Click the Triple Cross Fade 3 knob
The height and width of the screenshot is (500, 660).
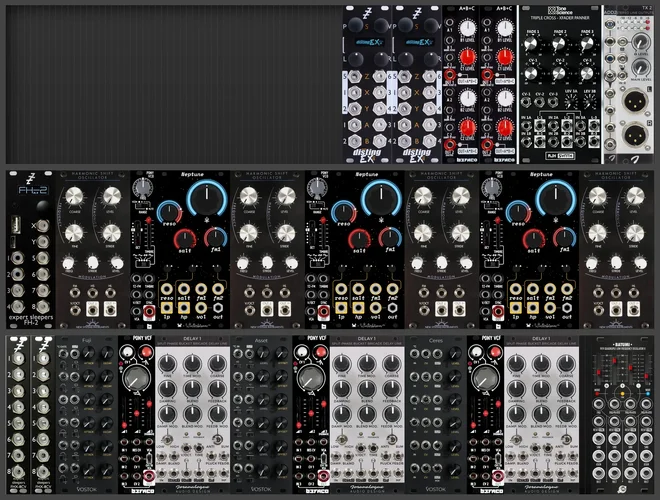click(x=587, y=44)
